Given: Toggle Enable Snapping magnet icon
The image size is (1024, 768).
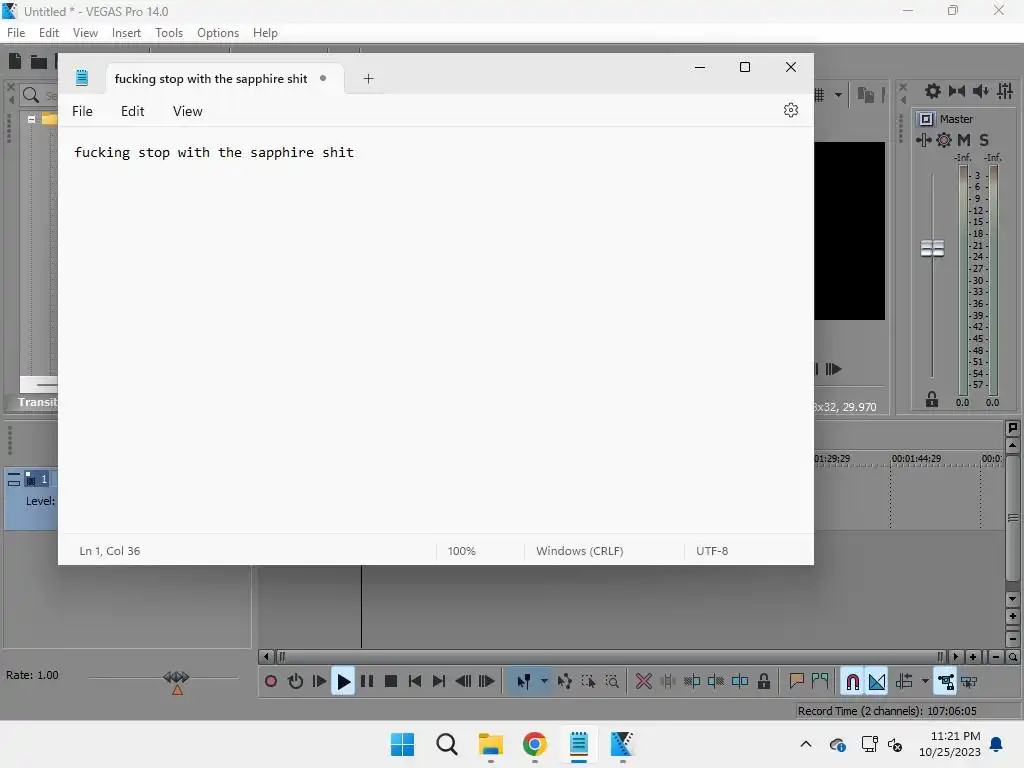Looking at the screenshot, I should pos(852,681).
